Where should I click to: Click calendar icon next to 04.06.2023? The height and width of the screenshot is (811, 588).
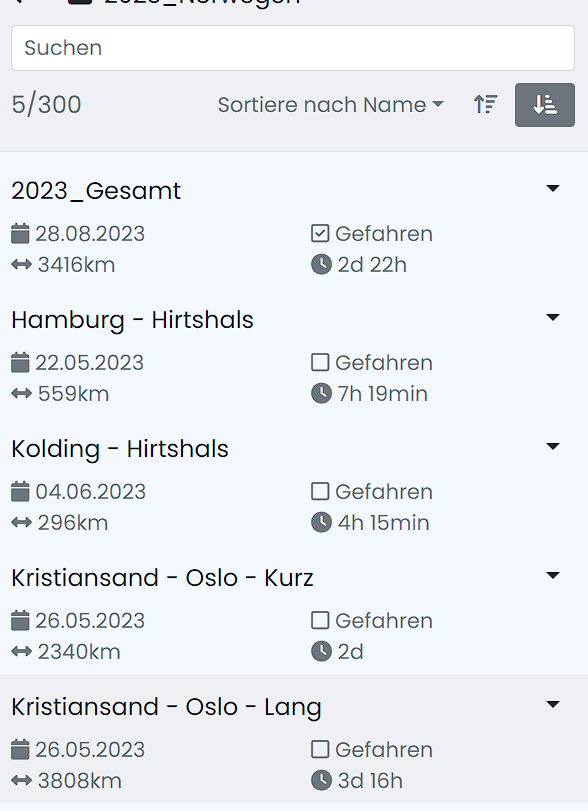(x=20, y=491)
